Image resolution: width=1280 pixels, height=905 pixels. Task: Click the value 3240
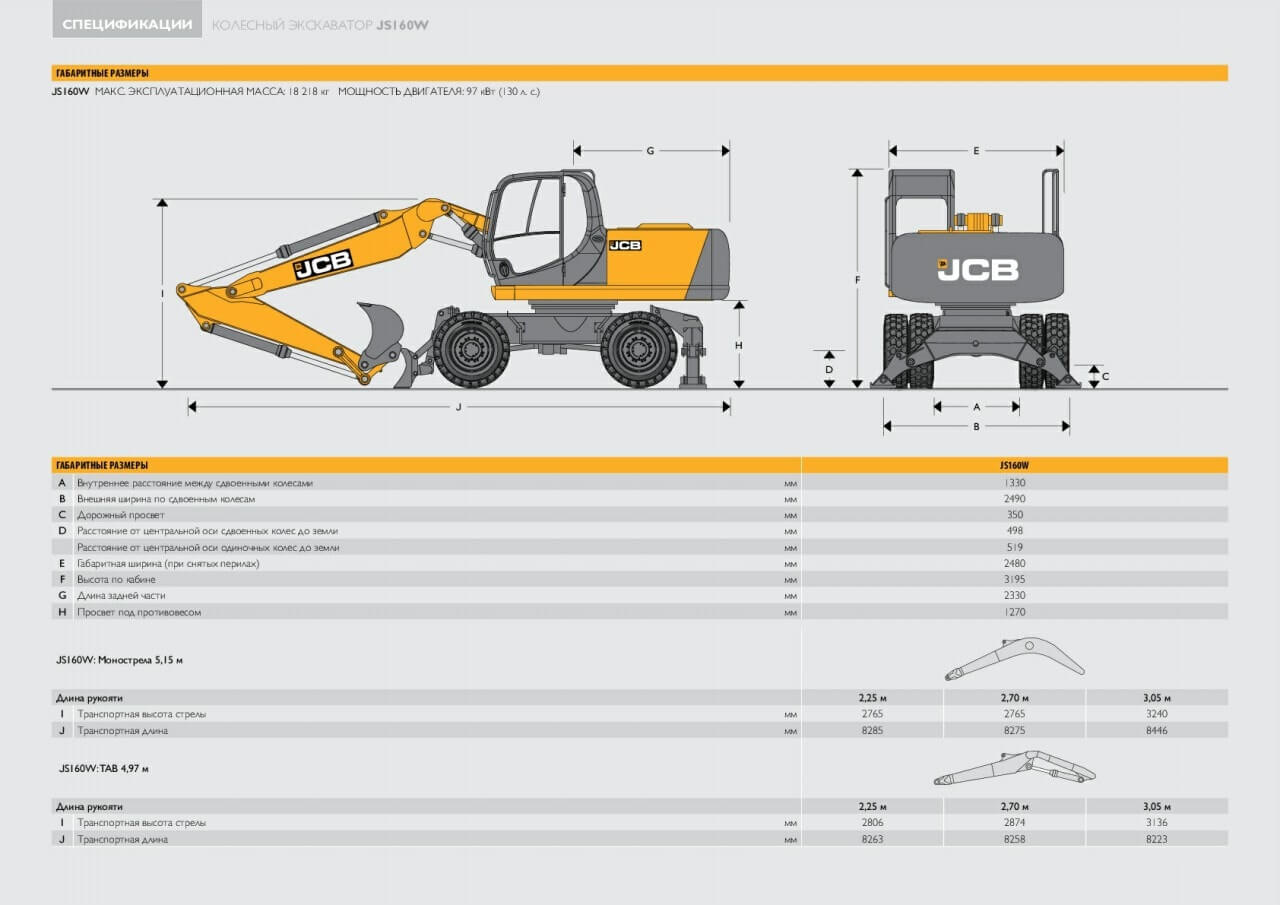[x=1157, y=714]
